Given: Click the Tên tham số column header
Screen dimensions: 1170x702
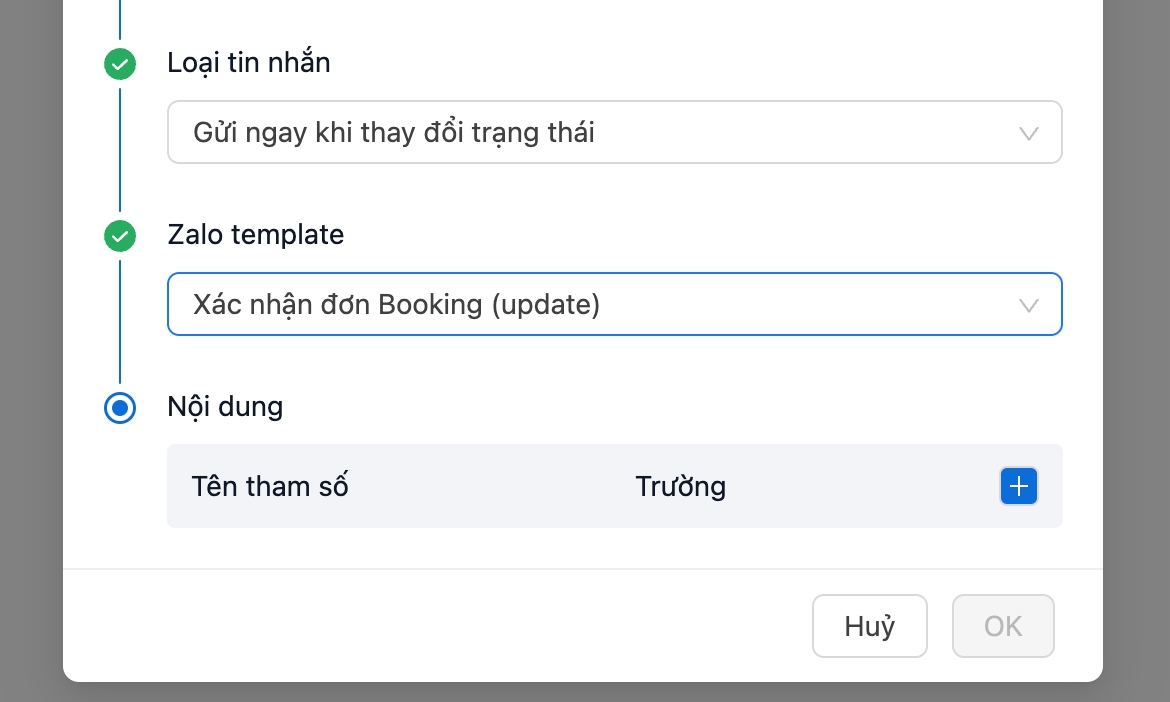Looking at the screenshot, I should (270, 487).
